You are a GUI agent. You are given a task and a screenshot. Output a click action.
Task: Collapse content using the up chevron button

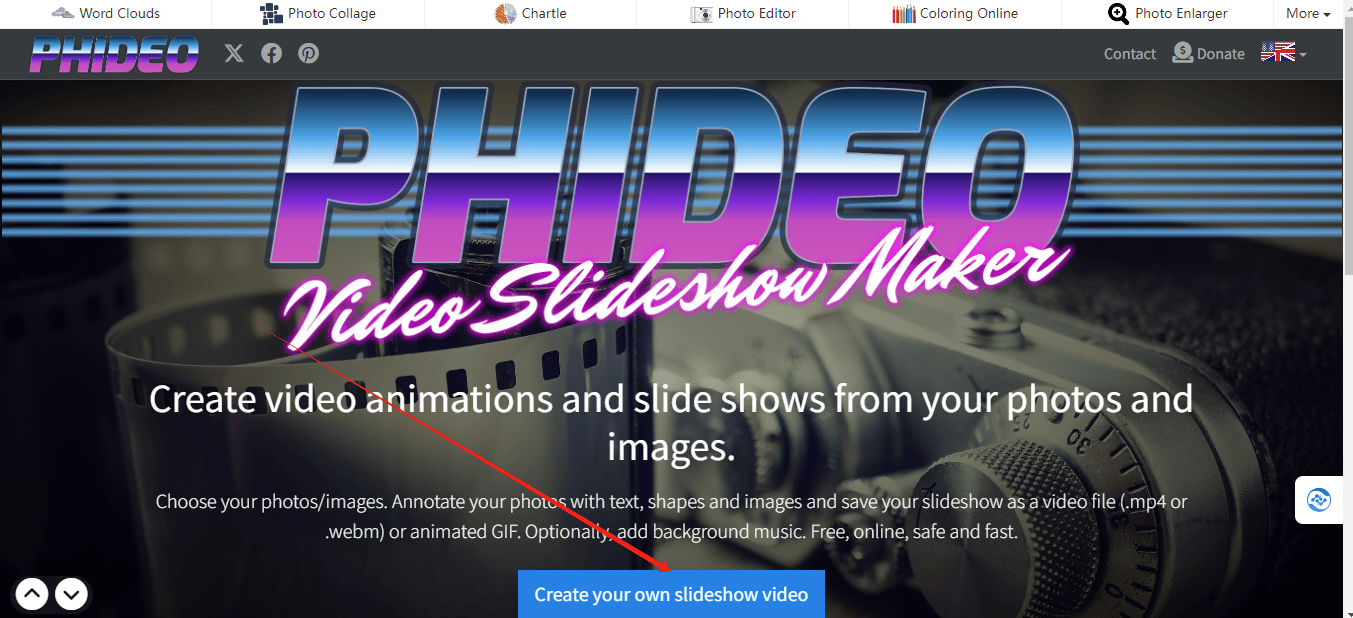tap(31, 593)
